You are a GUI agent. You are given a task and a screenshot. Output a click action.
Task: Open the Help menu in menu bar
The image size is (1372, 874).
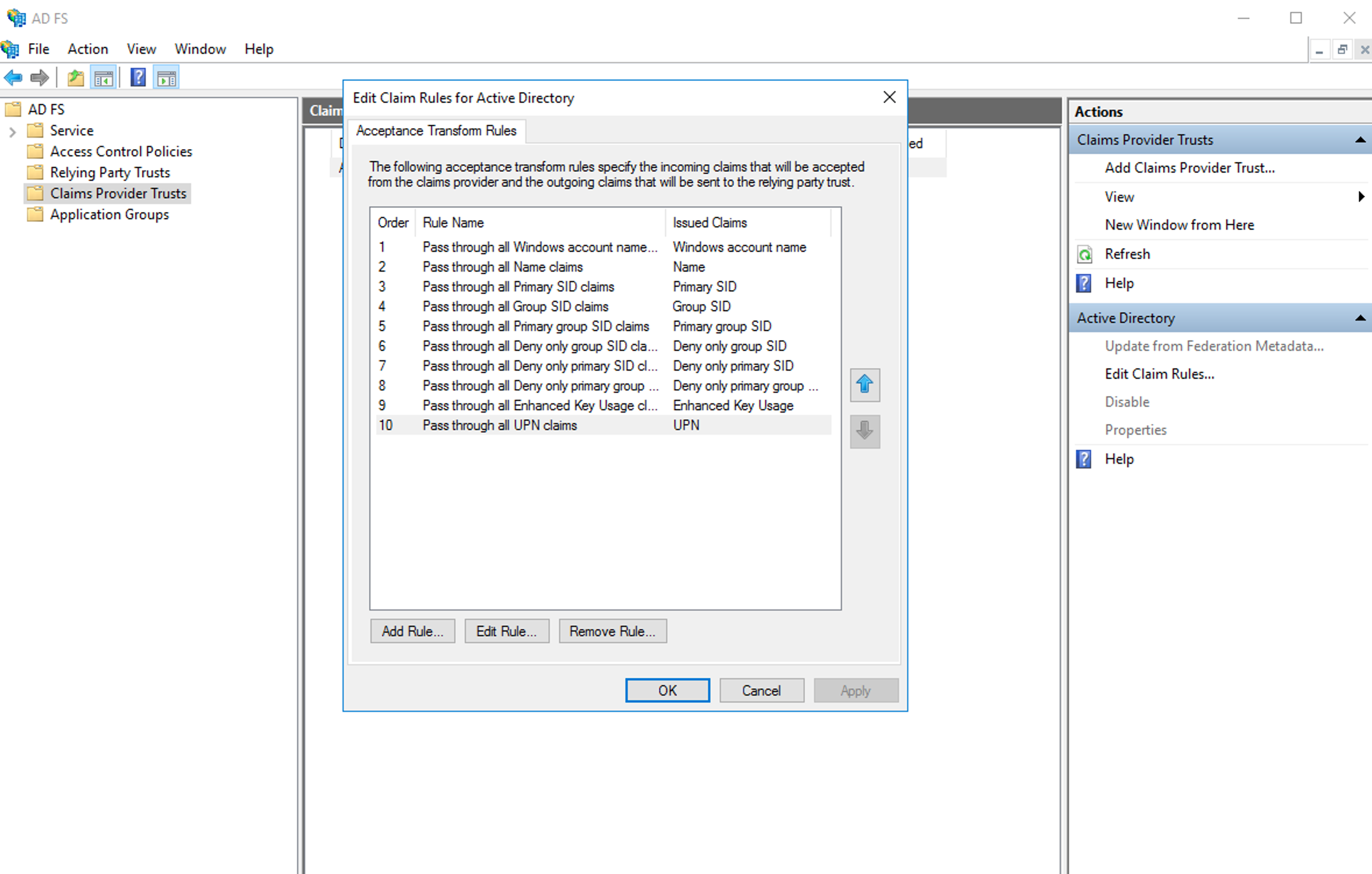click(259, 49)
